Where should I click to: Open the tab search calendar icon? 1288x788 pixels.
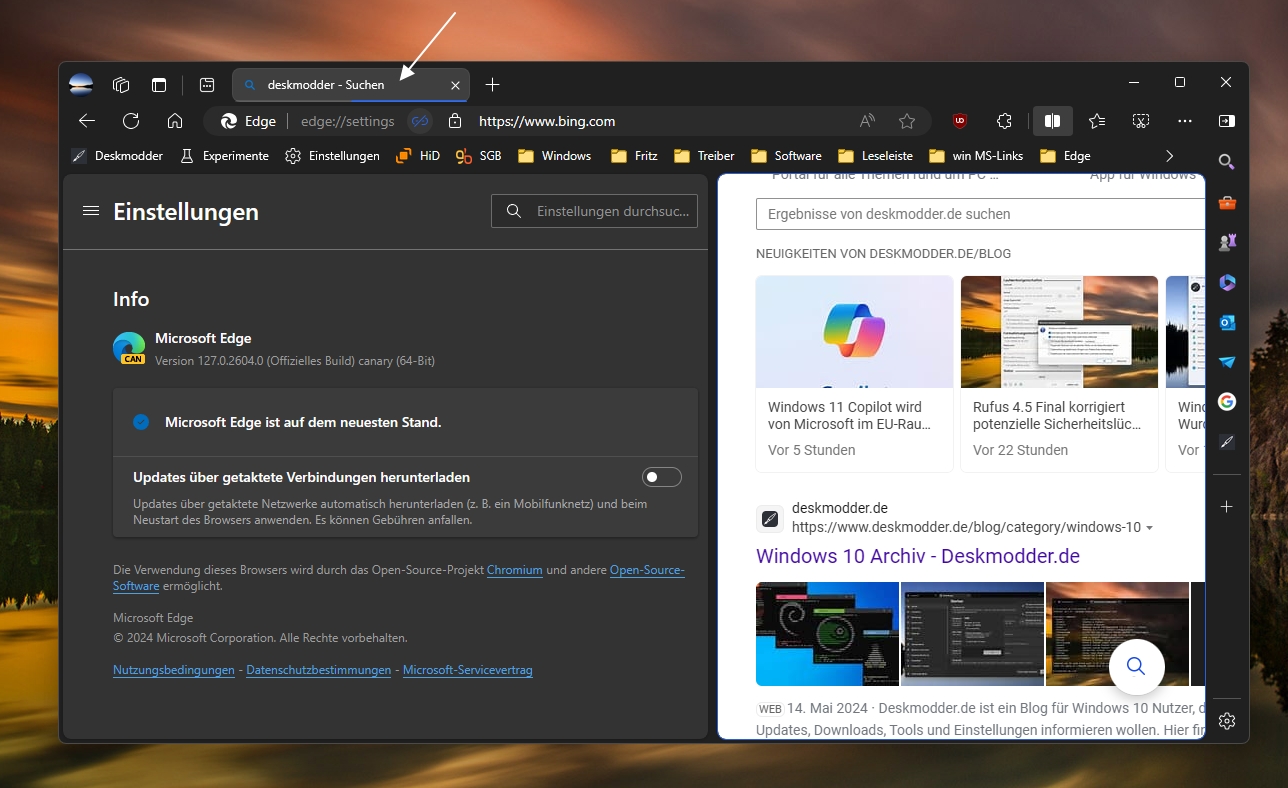[207, 85]
